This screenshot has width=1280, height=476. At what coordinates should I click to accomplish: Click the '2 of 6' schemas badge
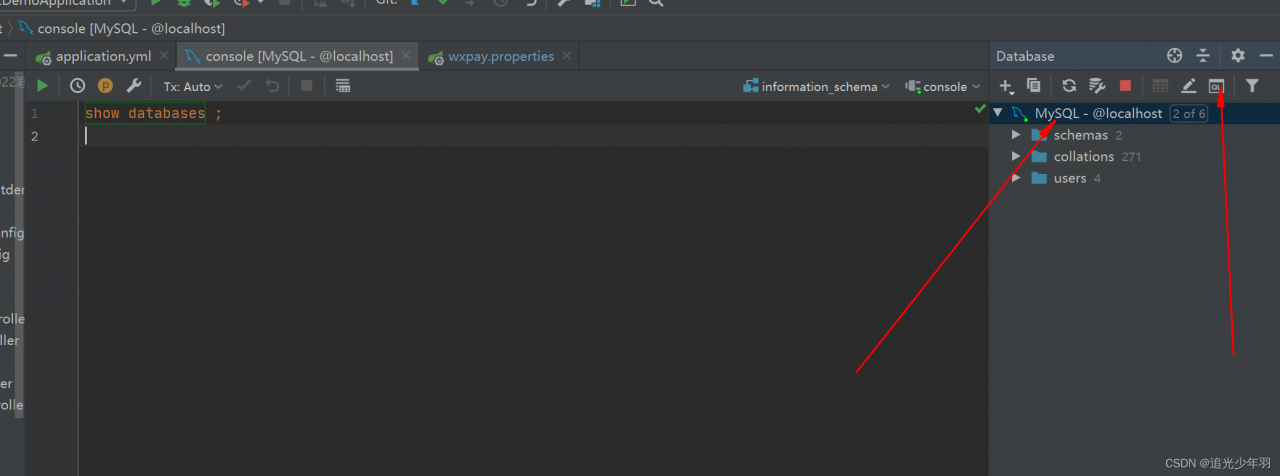tap(1189, 113)
